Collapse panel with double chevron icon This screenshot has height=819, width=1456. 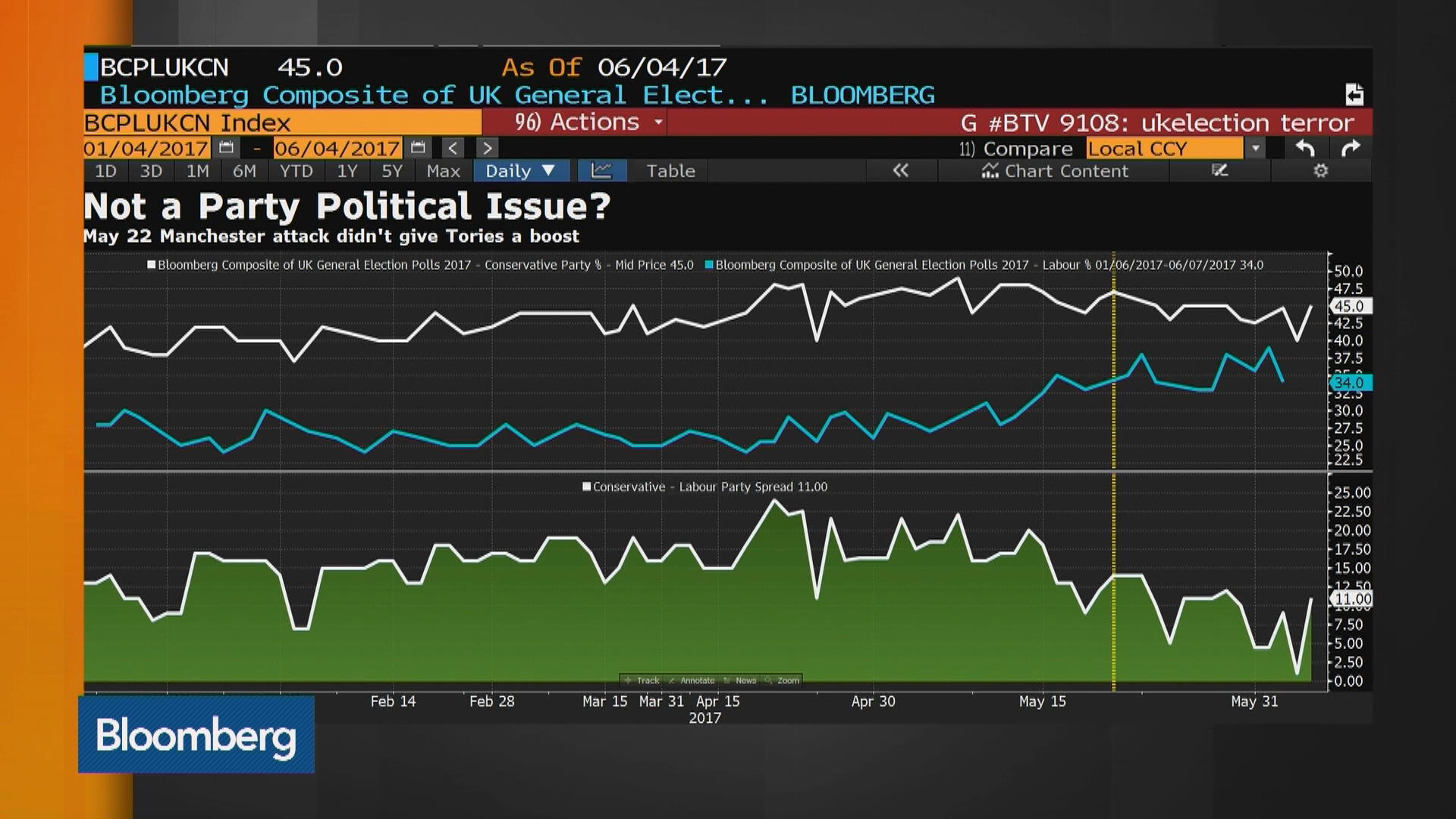(900, 171)
